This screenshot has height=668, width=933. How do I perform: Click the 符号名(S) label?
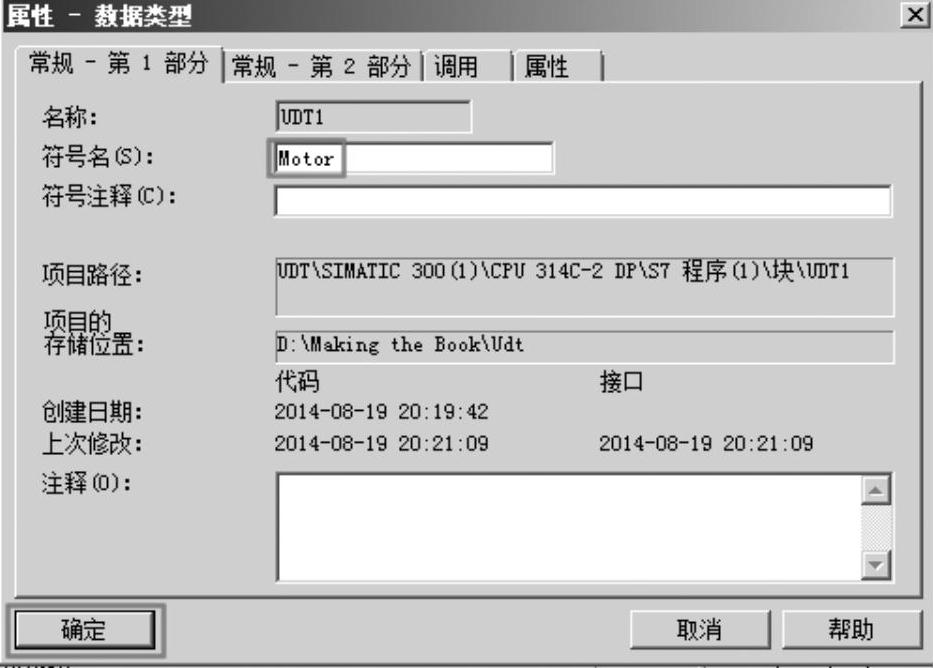(x=98, y=157)
